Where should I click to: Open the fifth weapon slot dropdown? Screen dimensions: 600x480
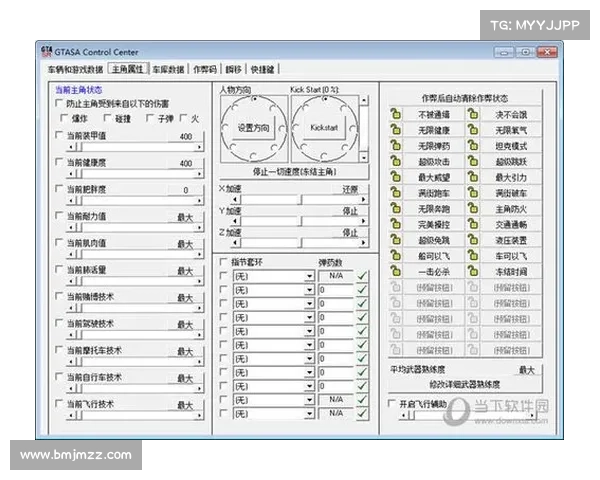(x=309, y=331)
